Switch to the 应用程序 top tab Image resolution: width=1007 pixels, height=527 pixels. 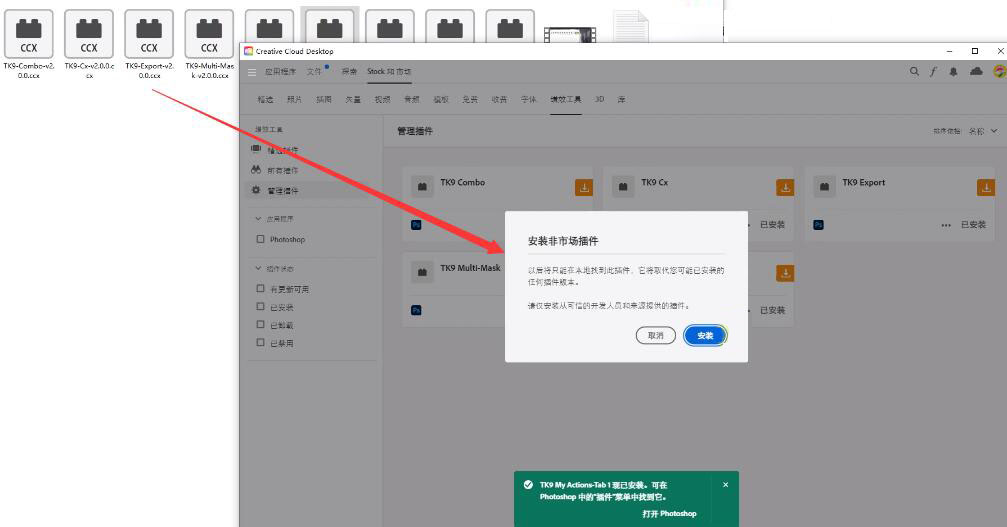281,72
